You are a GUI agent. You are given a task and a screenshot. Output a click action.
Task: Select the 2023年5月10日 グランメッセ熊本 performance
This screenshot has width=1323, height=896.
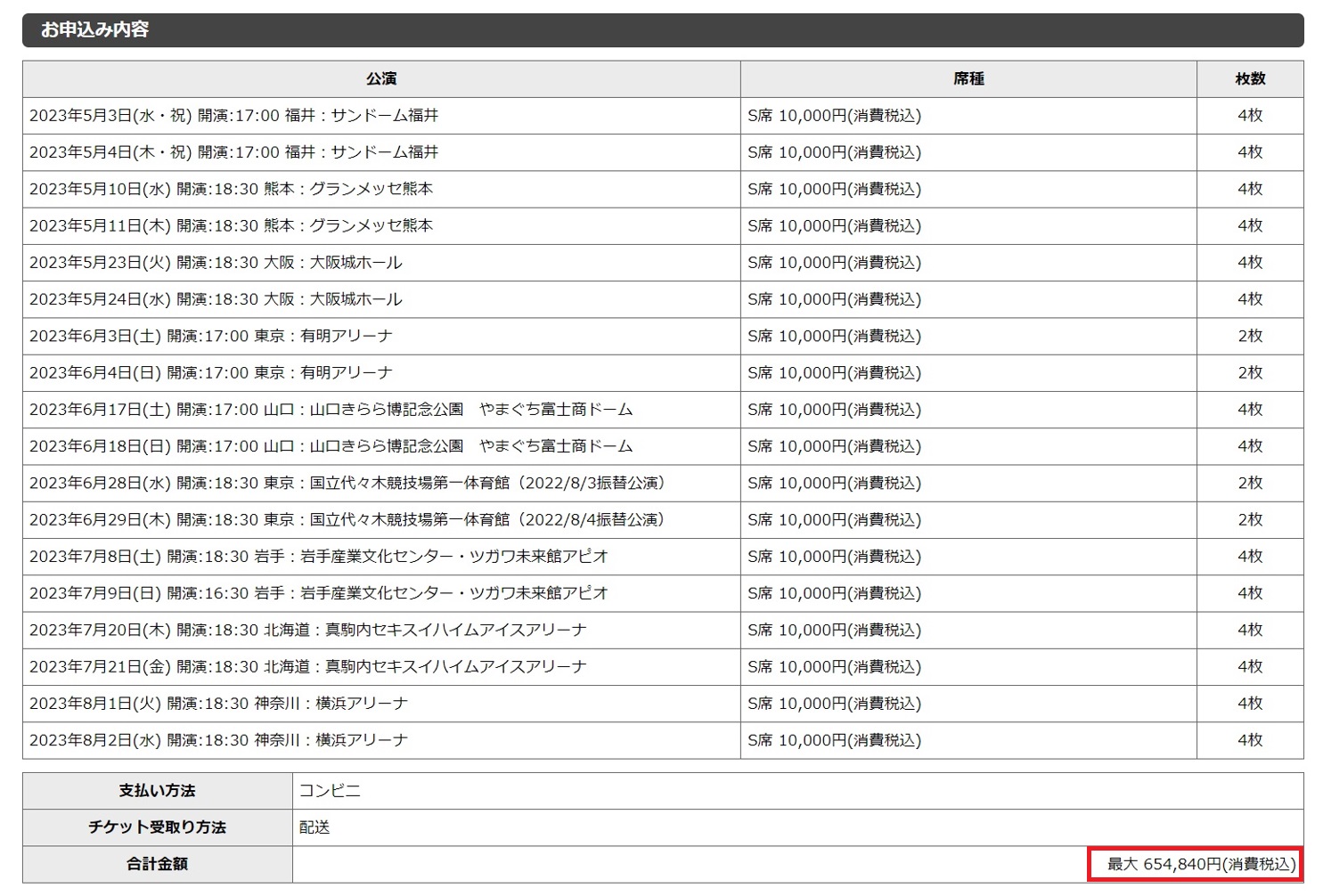232,189
